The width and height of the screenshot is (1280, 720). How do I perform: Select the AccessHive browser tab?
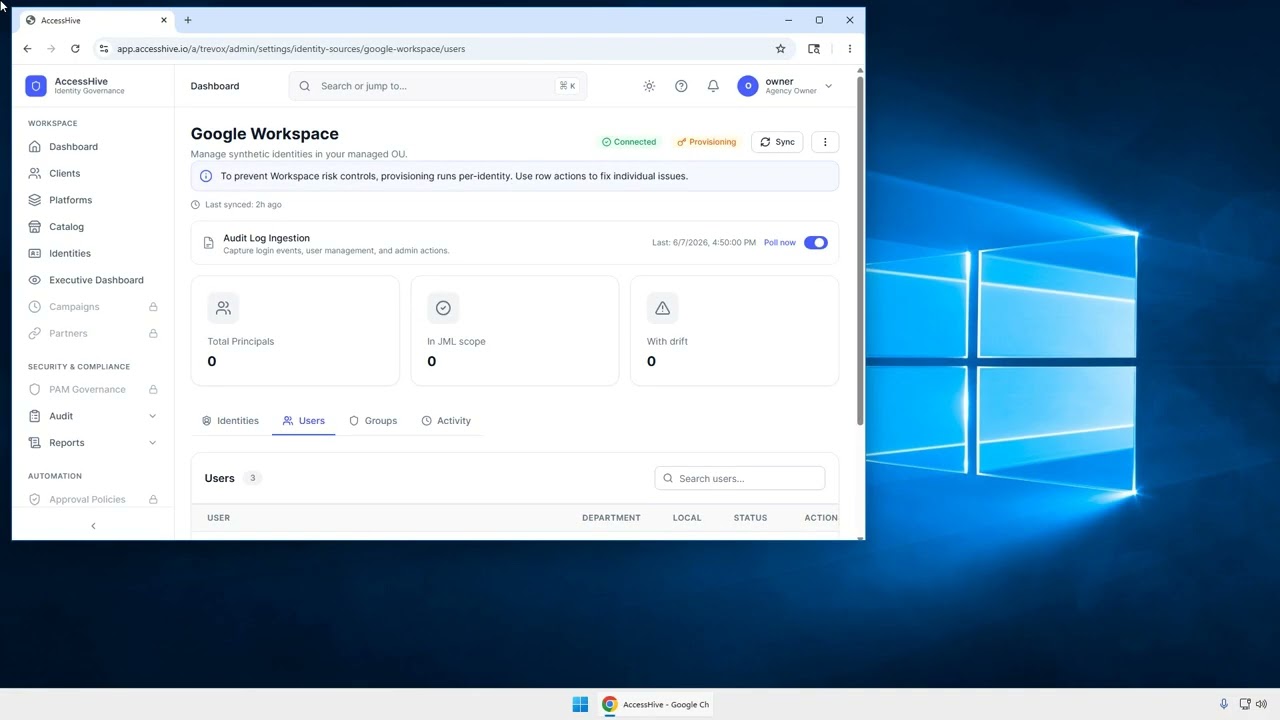[x=96, y=20]
